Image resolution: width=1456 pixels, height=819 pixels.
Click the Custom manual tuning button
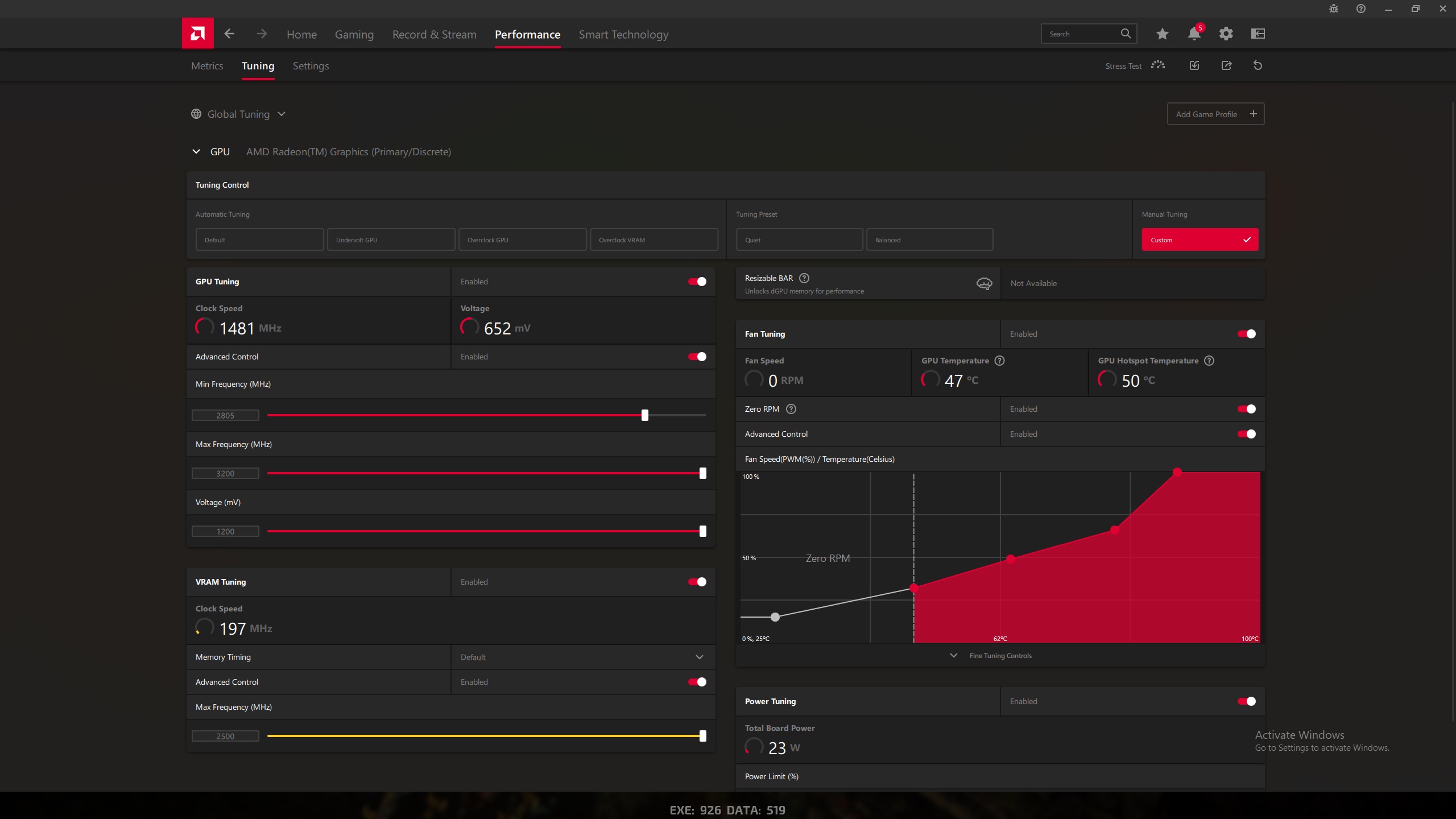(x=1200, y=239)
